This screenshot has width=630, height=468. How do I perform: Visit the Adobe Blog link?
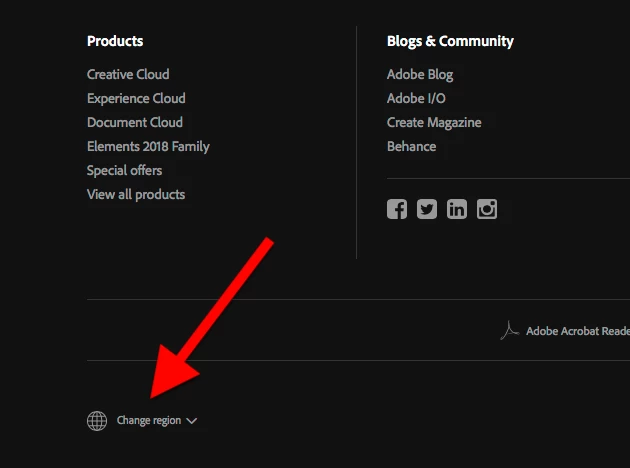420,75
